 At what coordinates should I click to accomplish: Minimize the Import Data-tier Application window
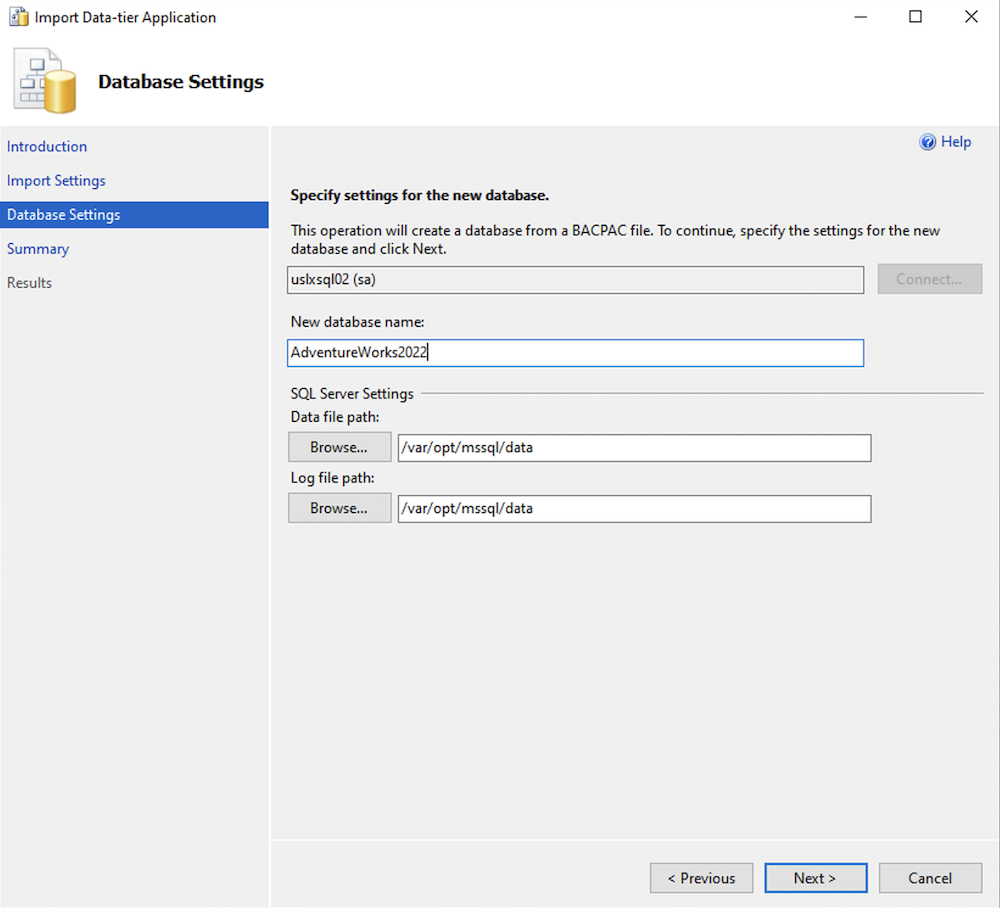click(x=860, y=16)
